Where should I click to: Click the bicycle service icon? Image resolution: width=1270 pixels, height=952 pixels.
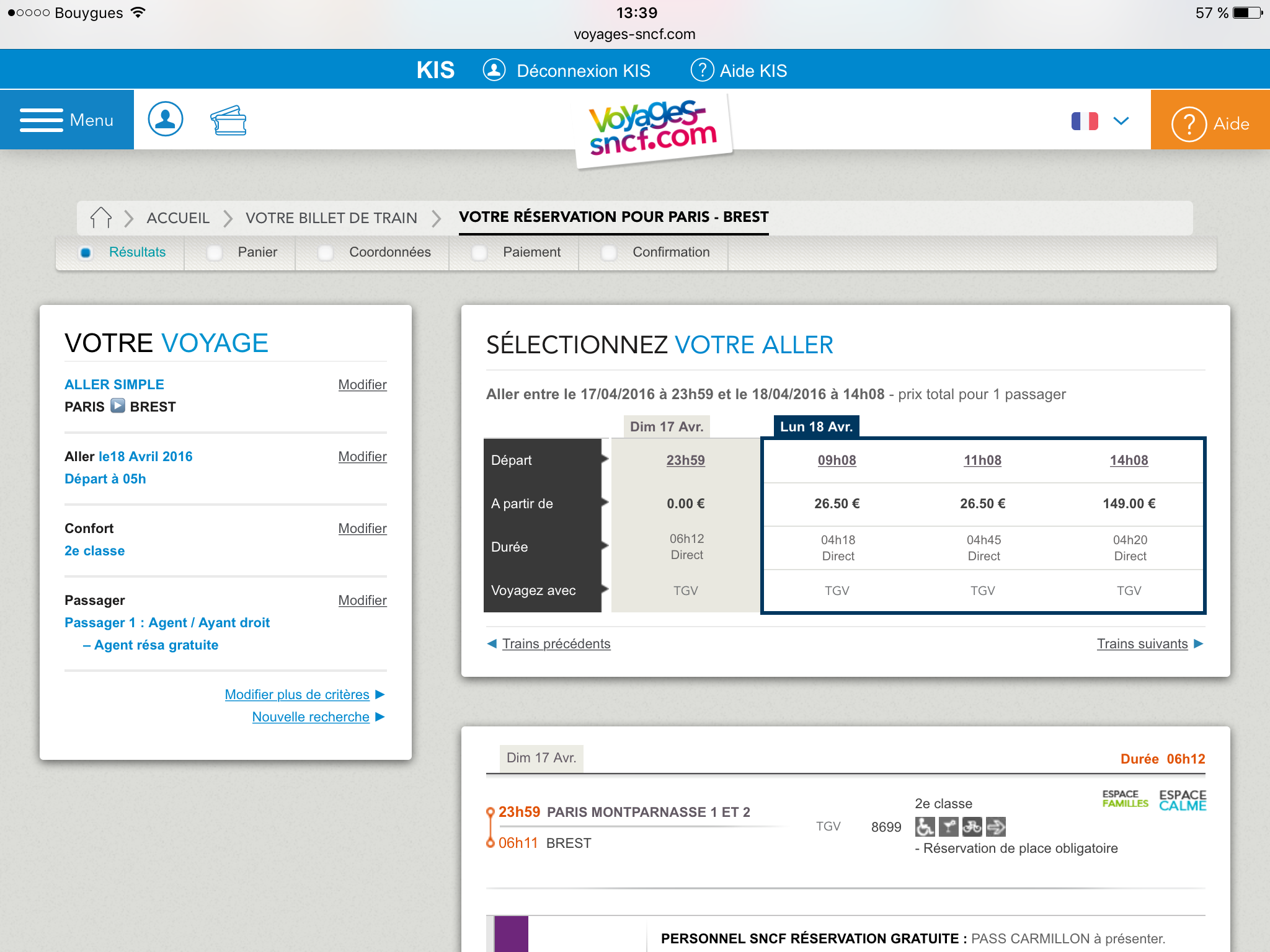(972, 827)
